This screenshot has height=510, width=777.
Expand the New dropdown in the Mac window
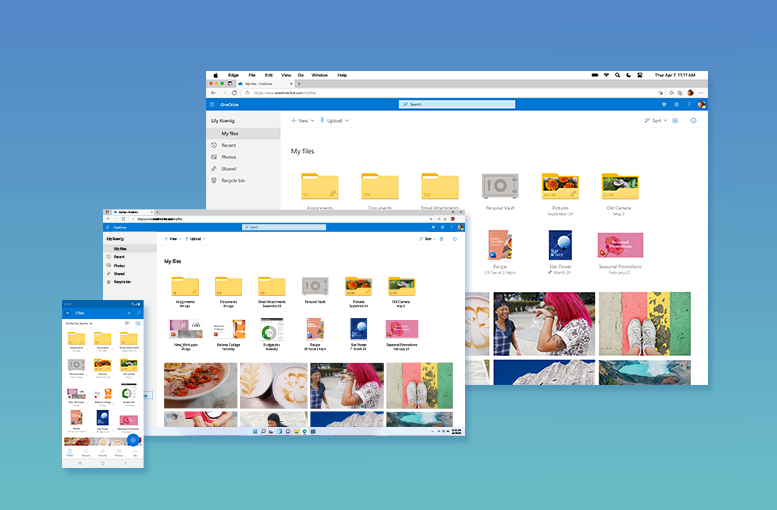[x=302, y=120]
